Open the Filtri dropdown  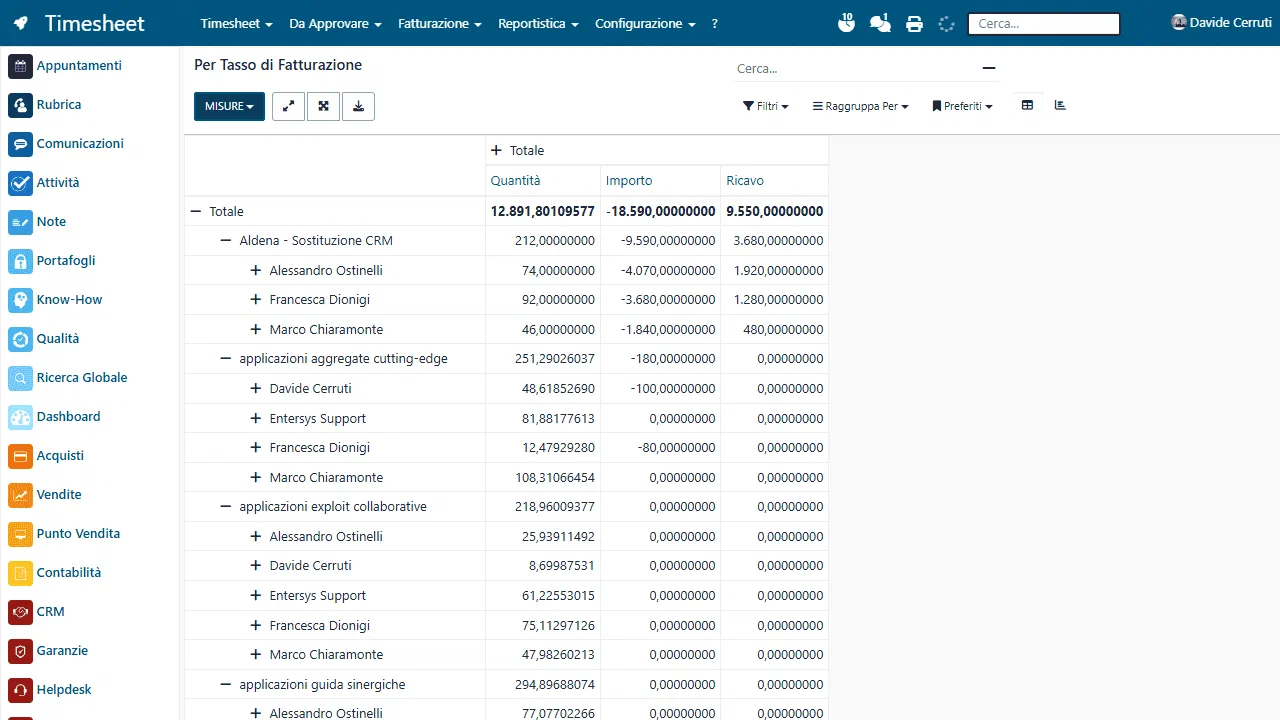[x=766, y=106]
